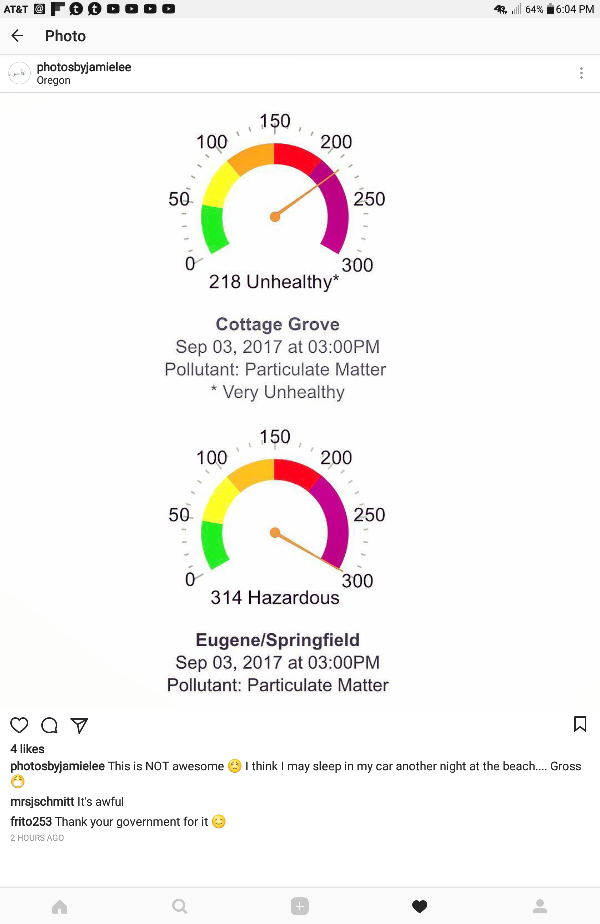
Task: Open the Search tab
Action: click(180, 906)
